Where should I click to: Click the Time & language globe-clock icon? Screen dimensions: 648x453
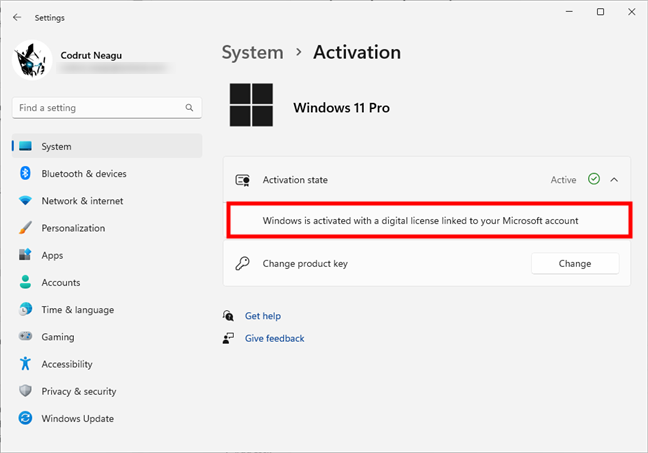25,309
